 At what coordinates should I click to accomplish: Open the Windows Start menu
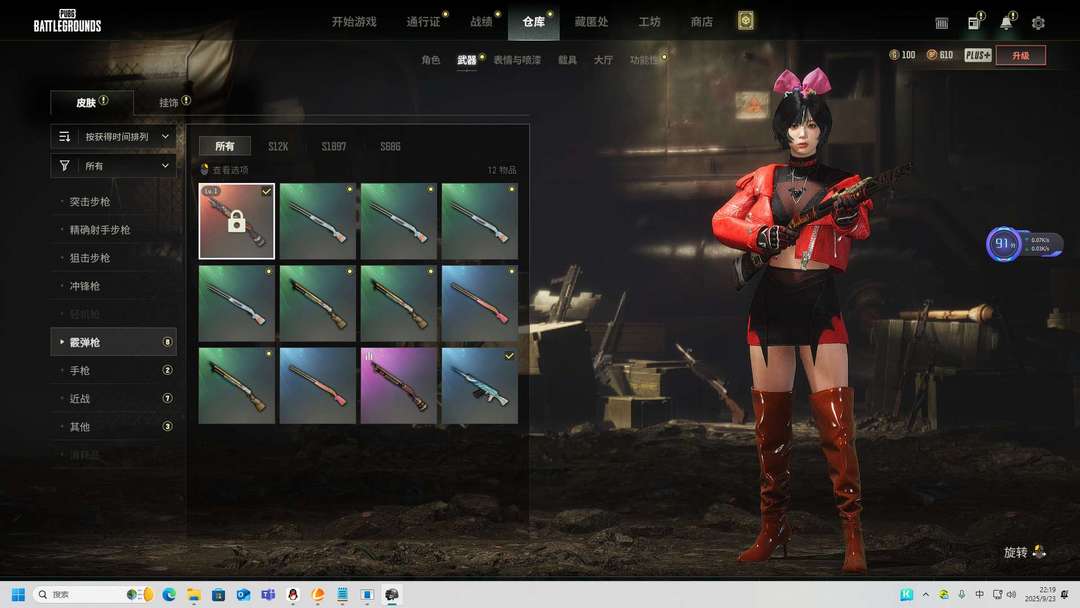(19, 594)
